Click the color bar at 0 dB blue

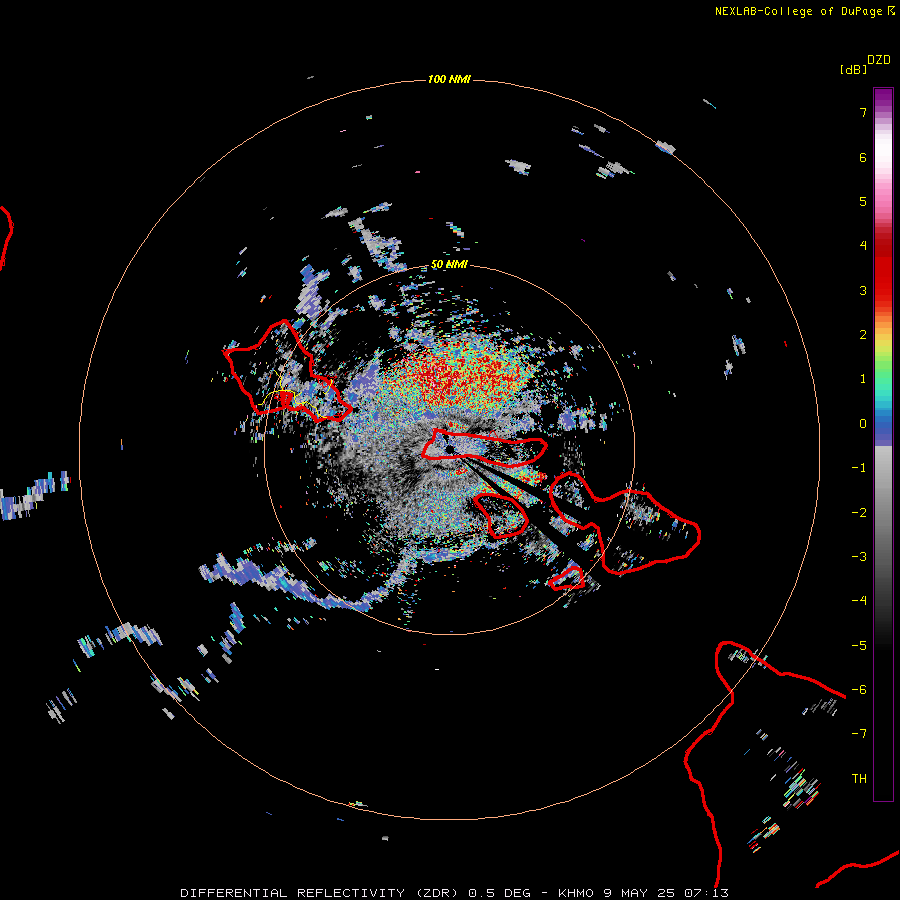883,424
